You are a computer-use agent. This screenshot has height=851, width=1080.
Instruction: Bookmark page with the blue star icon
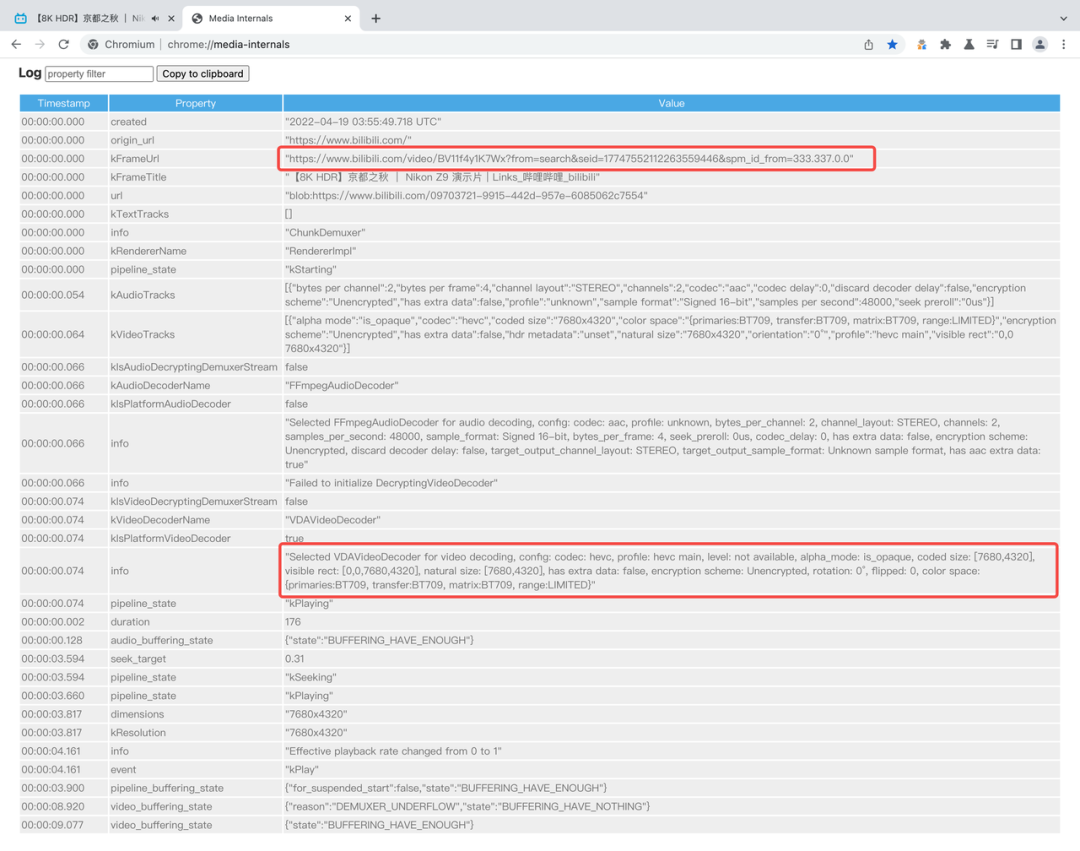[892, 44]
